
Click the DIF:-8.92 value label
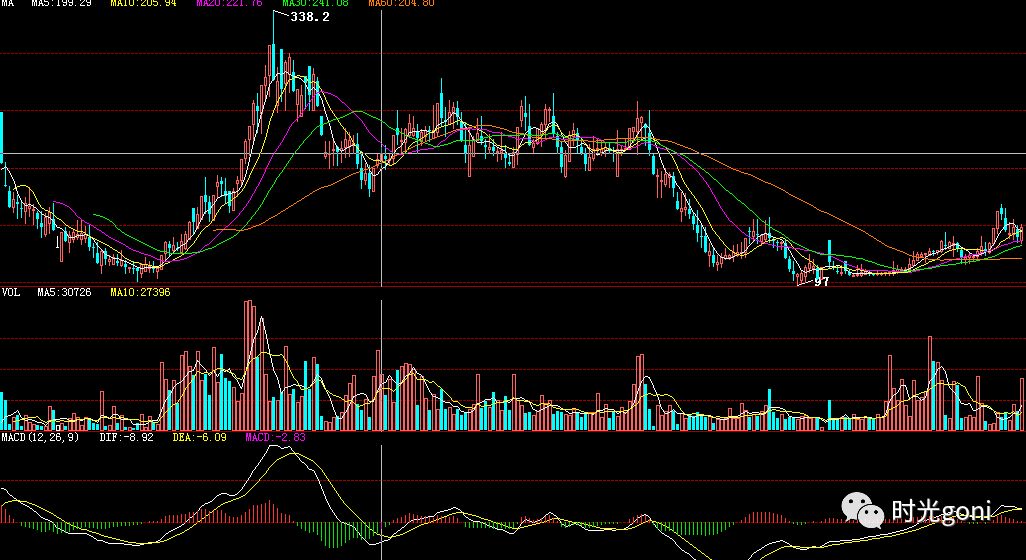[x=126, y=437]
